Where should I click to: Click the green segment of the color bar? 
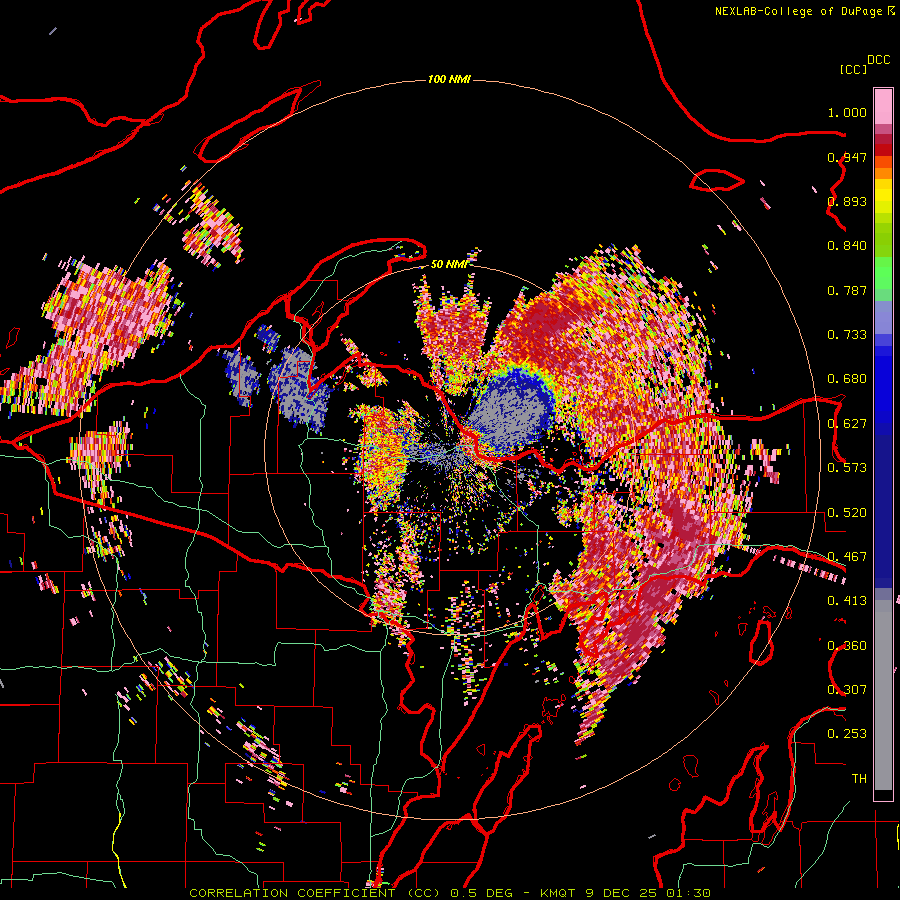[883, 273]
